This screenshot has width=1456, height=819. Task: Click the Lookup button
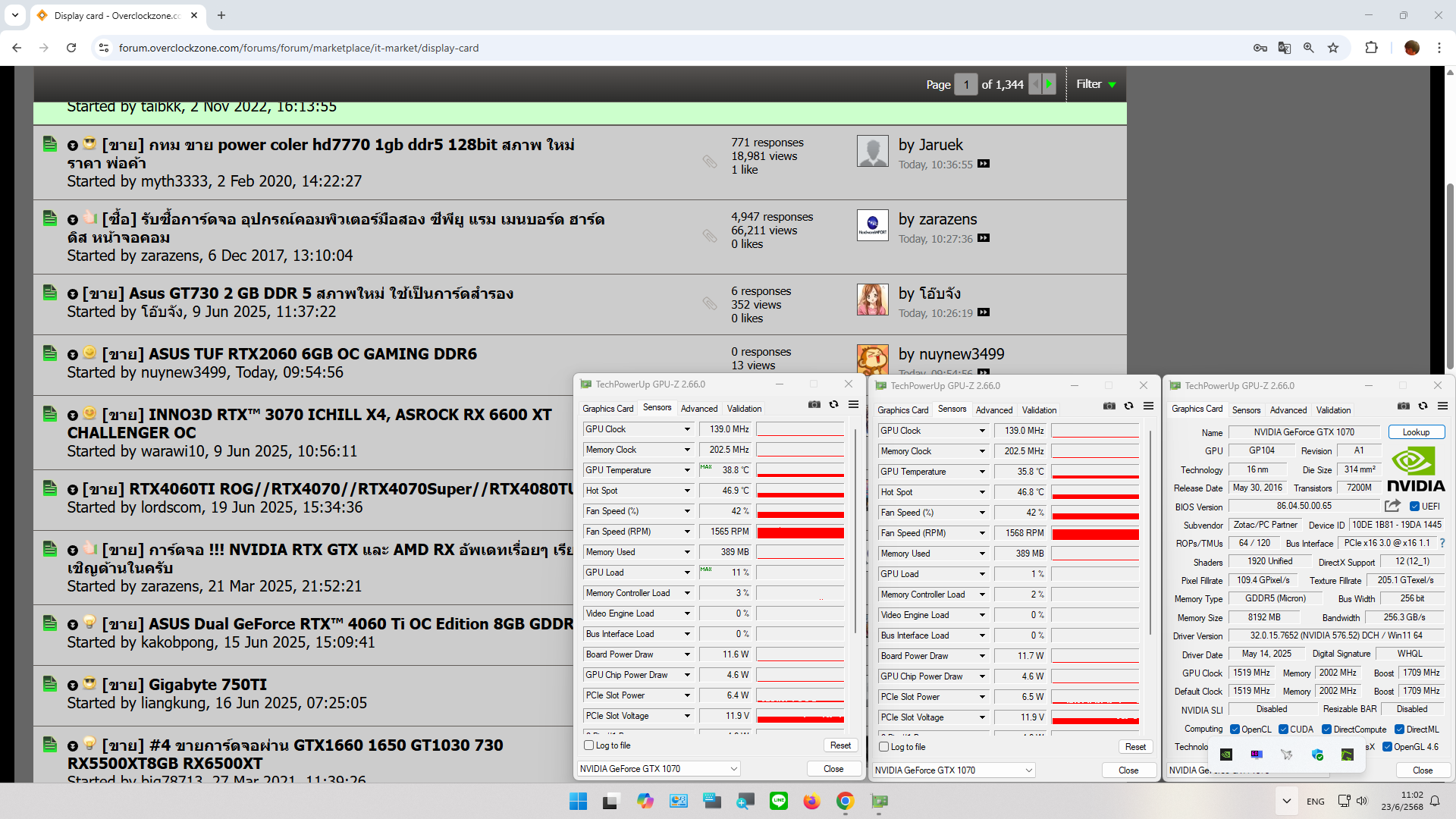tap(1416, 432)
